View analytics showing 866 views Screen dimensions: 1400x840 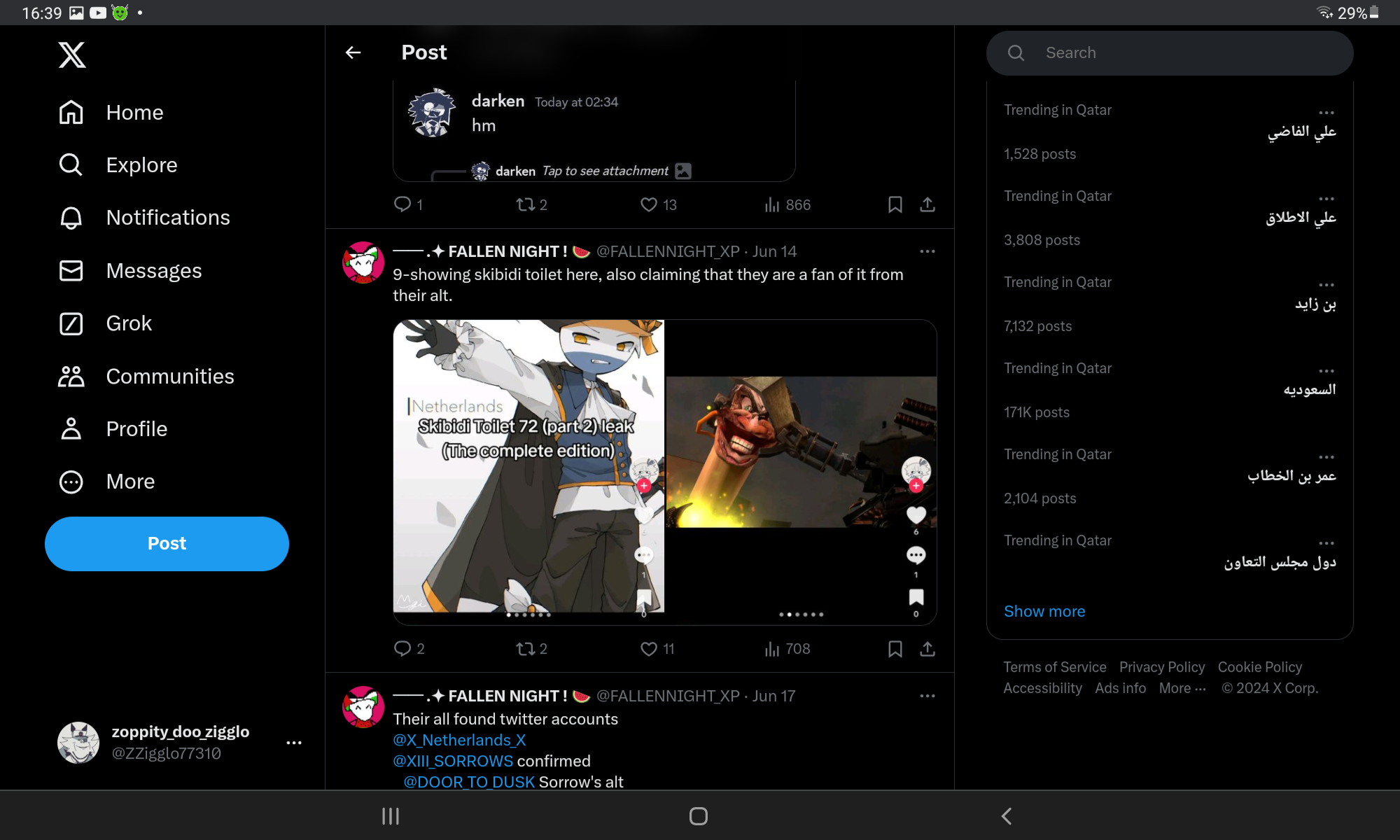787,204
